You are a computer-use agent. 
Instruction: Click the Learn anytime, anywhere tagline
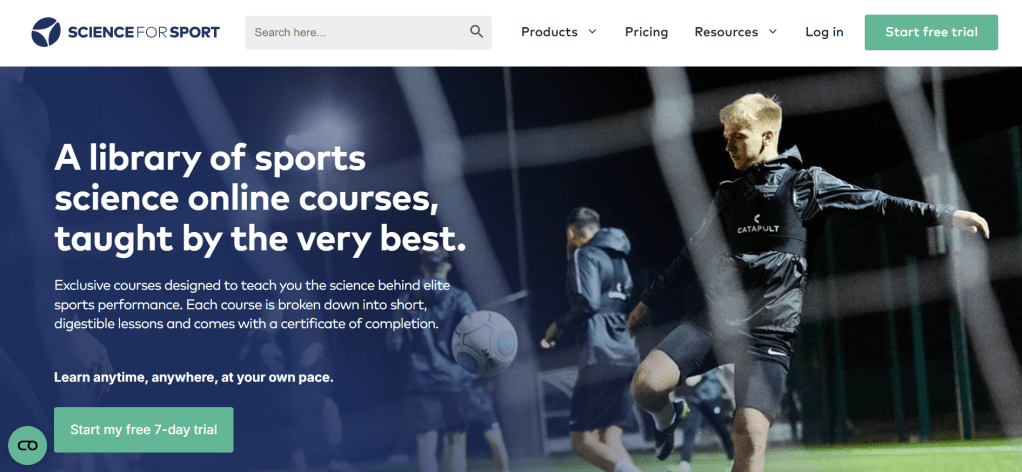coord(194,377)
